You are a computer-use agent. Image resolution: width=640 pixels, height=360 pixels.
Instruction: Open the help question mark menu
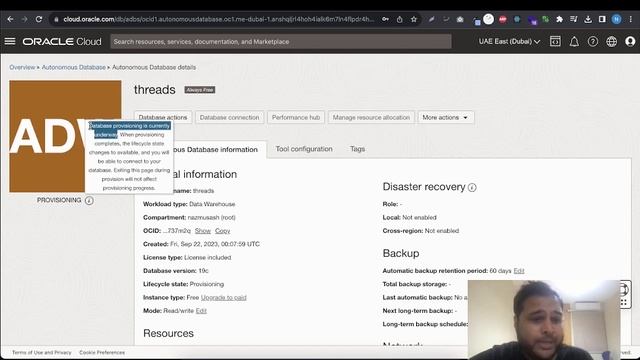click(x=593, y=42)
